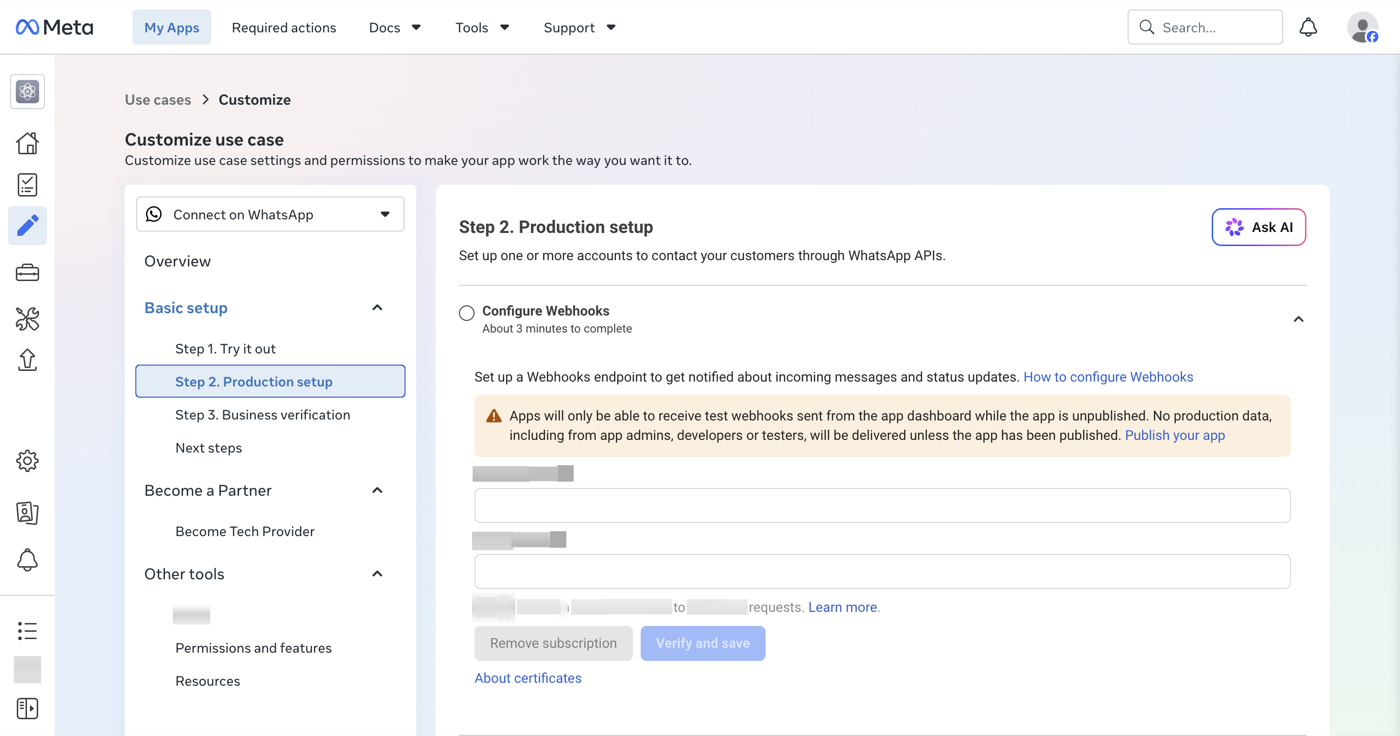Collapse the Basic setup section chevron
This screenshot has width=1400, height=736.
pyautogui.click(x=377, y=308)
